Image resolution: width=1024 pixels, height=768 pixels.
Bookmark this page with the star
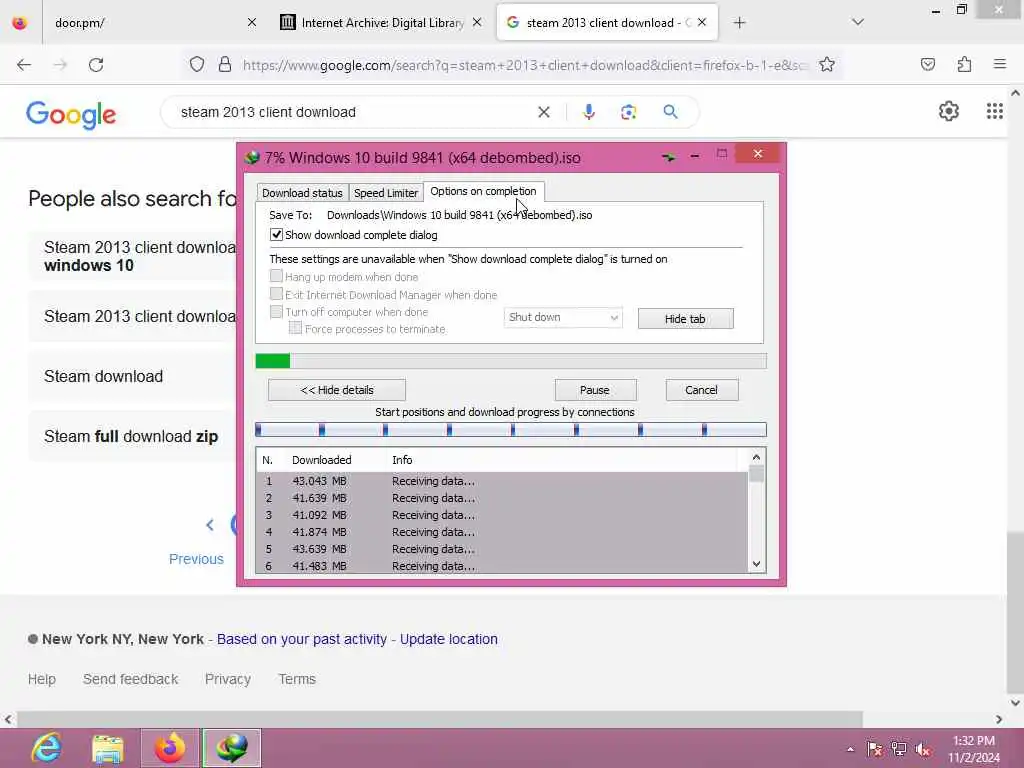pyautogui.click(x=827, y=65)
